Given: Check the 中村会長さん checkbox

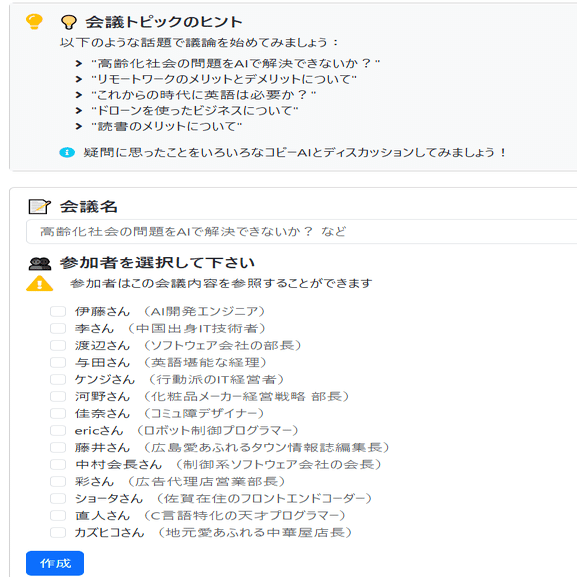Looking at the screenshot, I should click(x=58, y=464).
